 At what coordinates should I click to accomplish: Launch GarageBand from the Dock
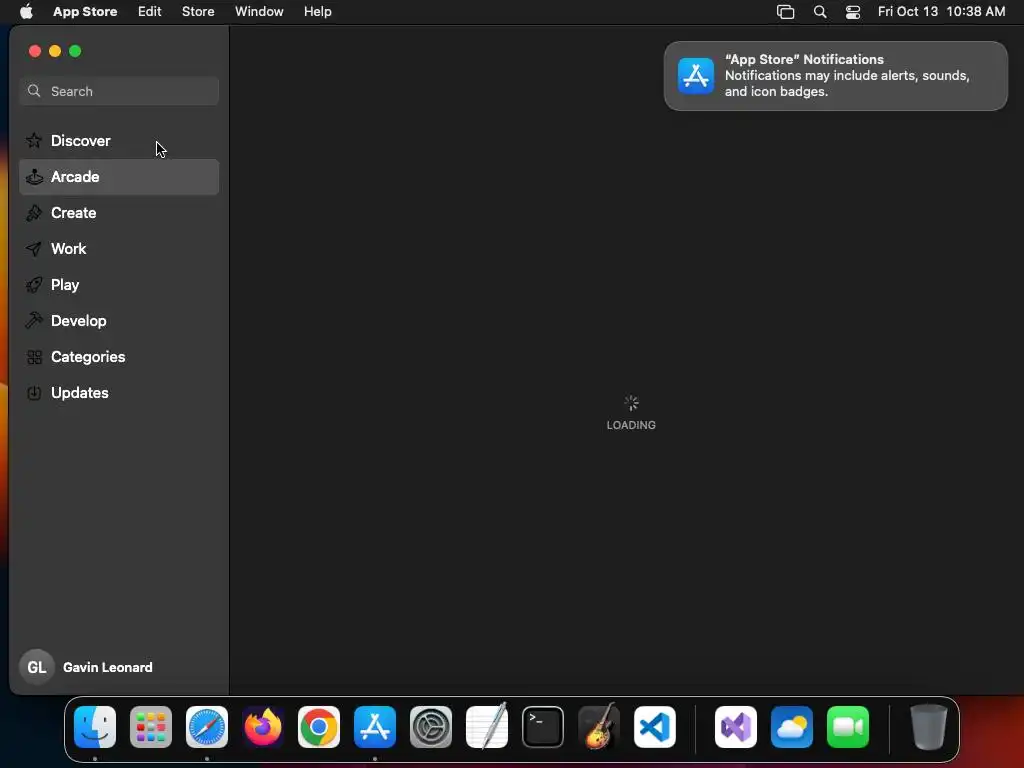[x=599, y=727]
